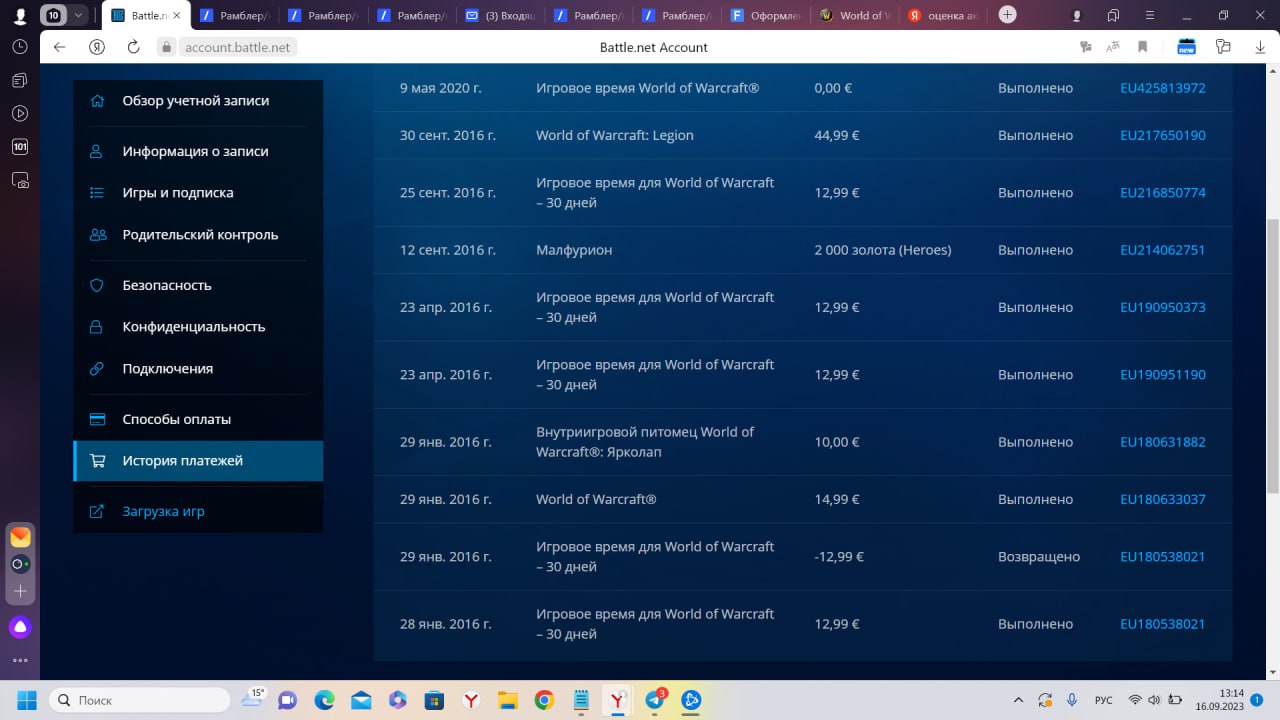Viewport: 1280px width, 720px height.
Task: Click the list icon beside Игры и подписка
Action: [x=97, y=193]
